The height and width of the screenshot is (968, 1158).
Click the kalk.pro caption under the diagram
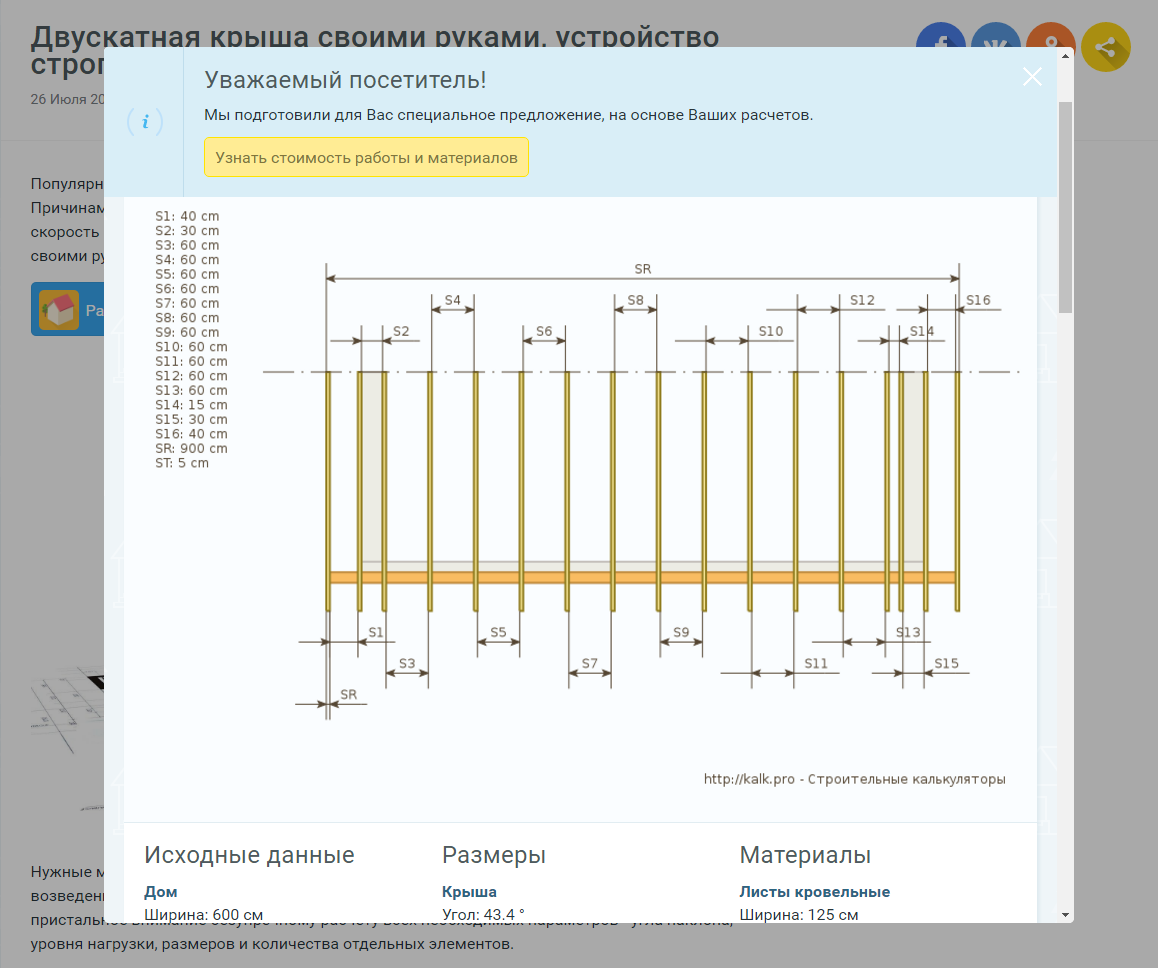point(854,779)
